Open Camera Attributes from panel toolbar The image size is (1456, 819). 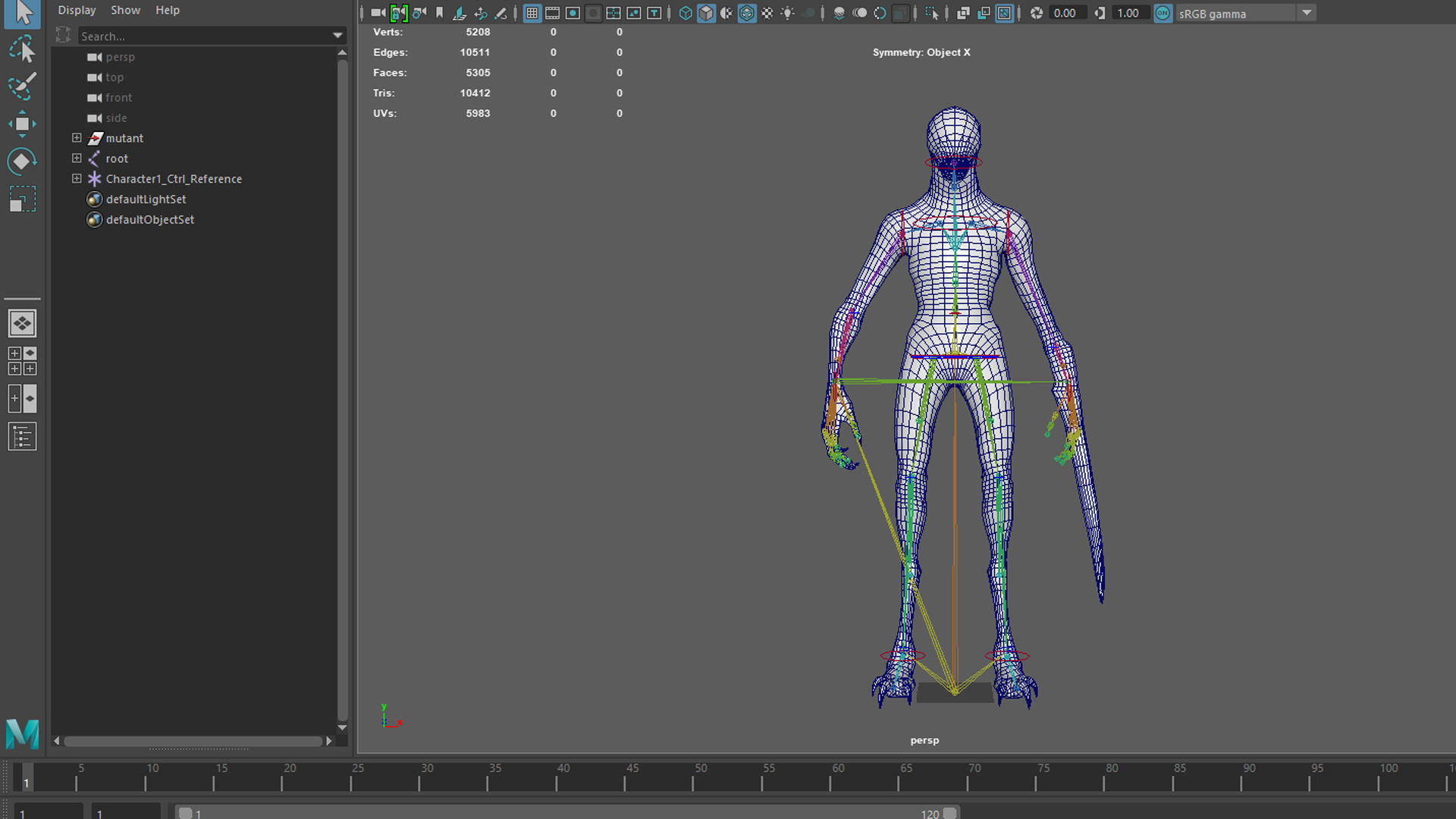coord(419,13)
